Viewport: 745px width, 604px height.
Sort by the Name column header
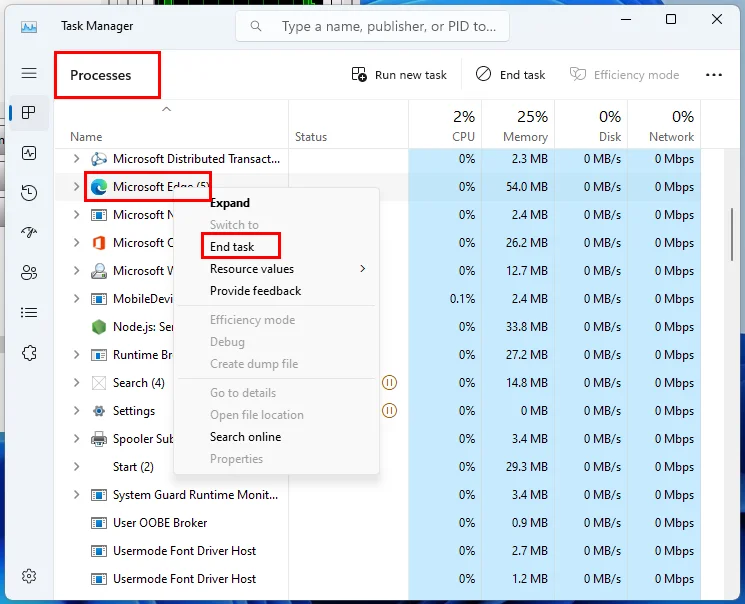[x=172, y=125]
